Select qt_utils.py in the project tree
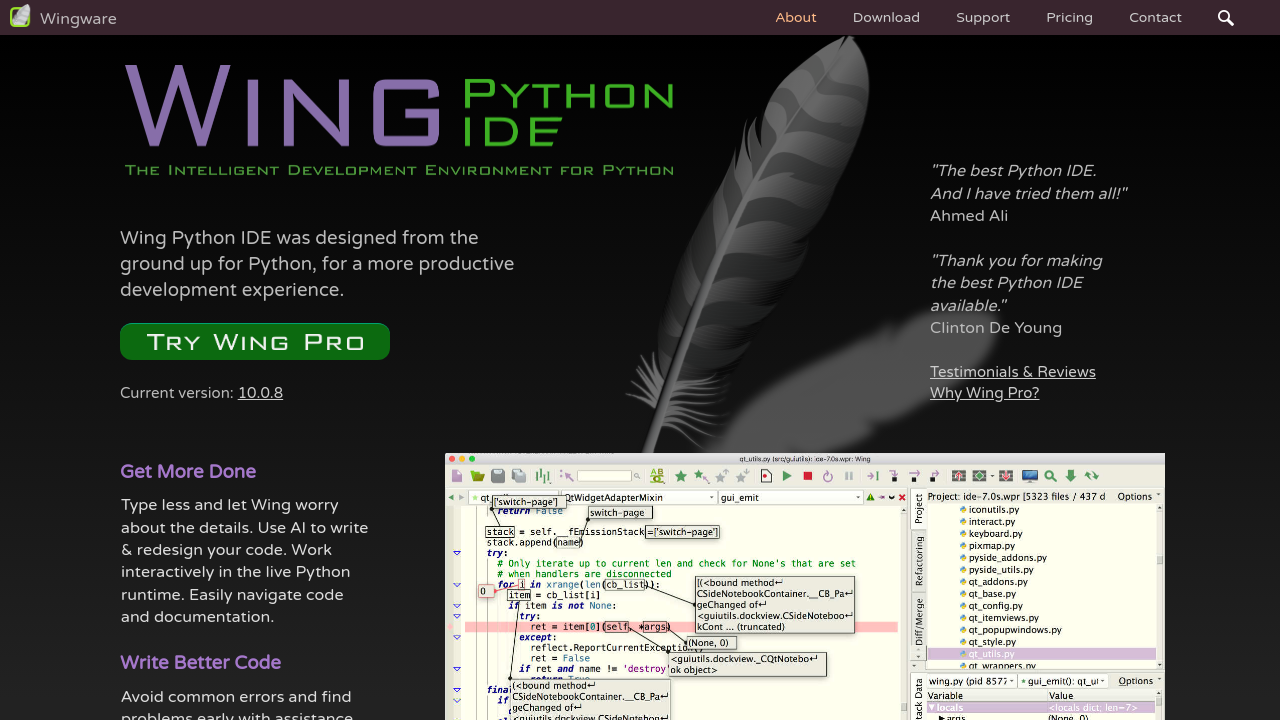 [991, 654]
